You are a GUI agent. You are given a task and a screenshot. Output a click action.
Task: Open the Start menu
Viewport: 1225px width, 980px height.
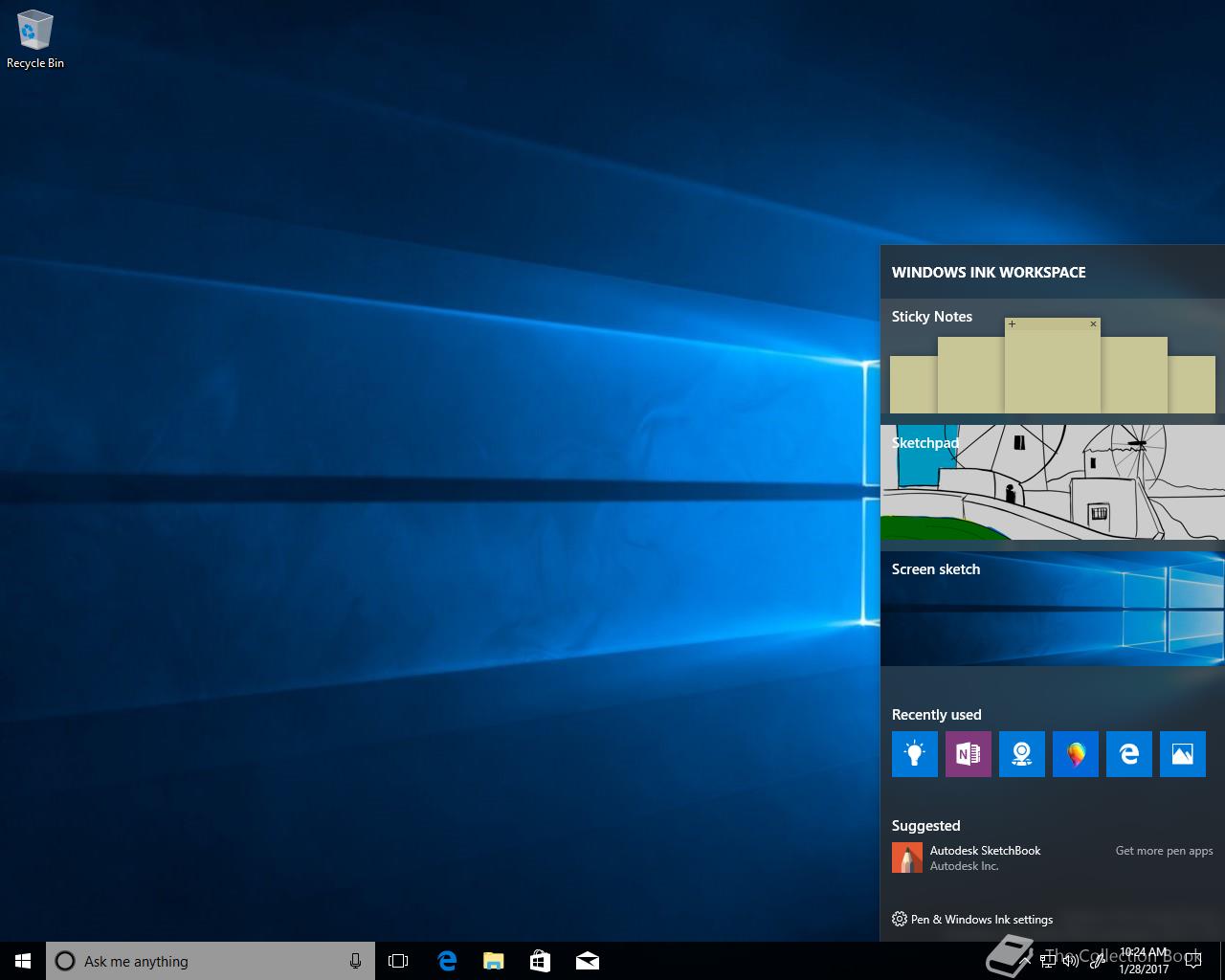[x=23, y=961]
